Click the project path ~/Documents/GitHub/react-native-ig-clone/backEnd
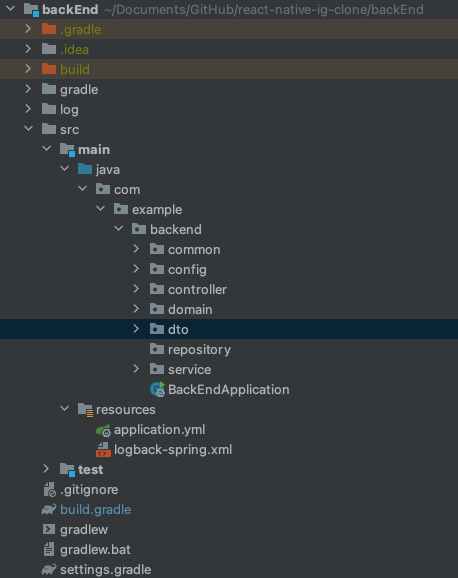 (264, 10)
